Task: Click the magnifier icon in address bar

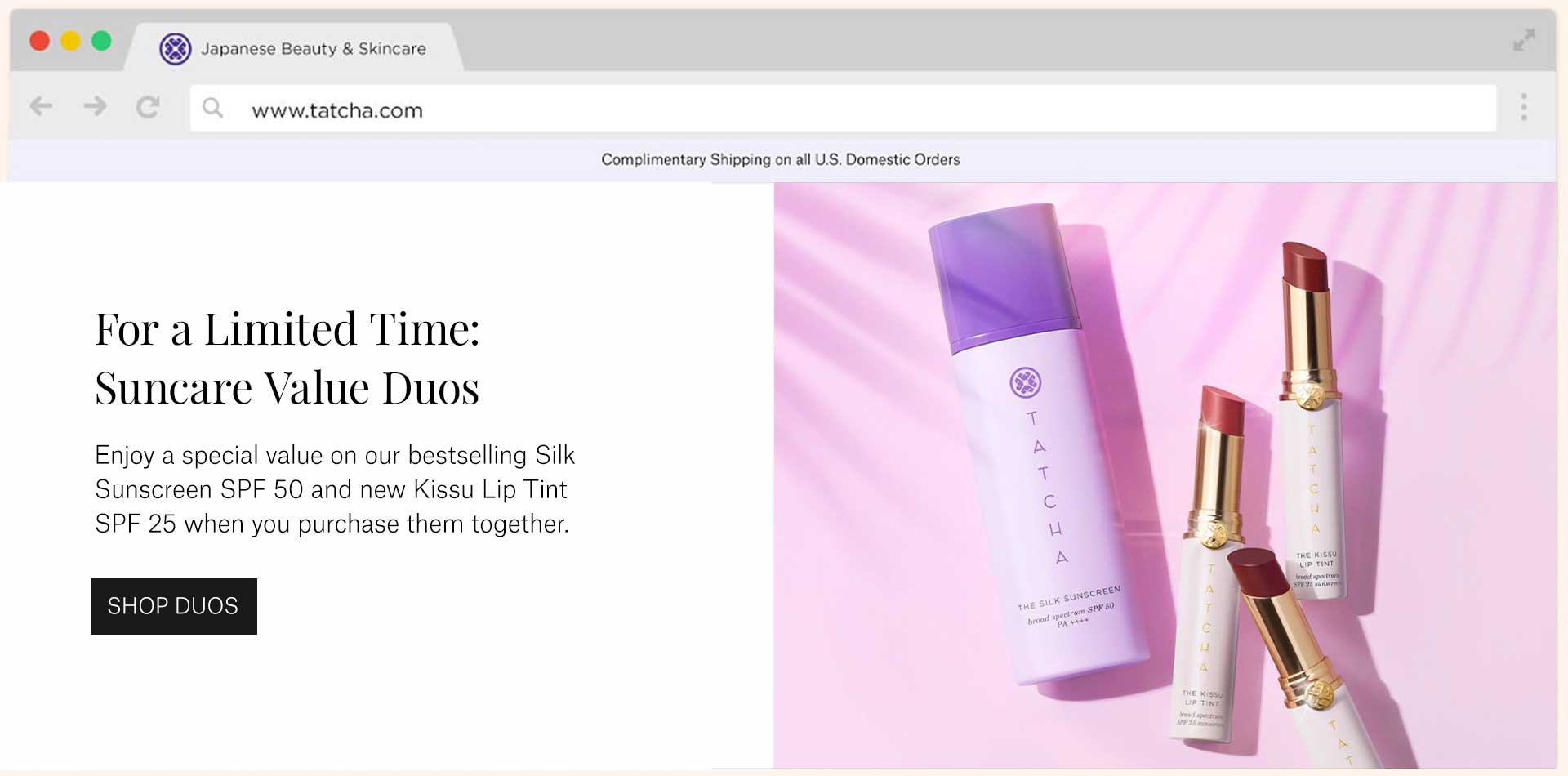Action: pyautogui.click(x=212, y=108)
